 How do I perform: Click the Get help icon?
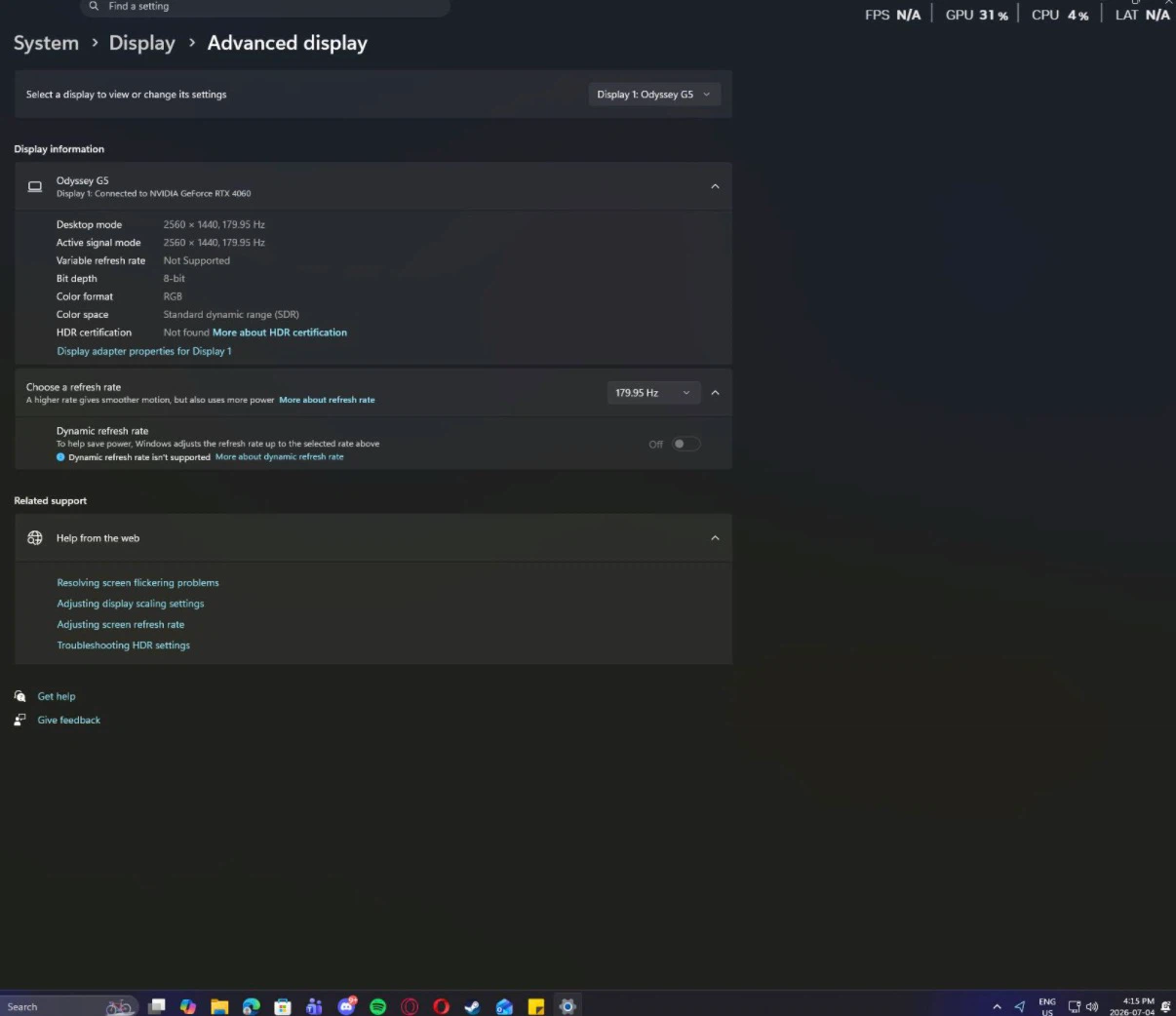pos(20,696)
